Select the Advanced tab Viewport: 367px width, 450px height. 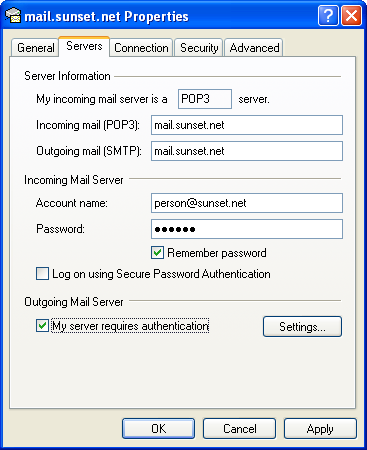(x=254, y=48)
